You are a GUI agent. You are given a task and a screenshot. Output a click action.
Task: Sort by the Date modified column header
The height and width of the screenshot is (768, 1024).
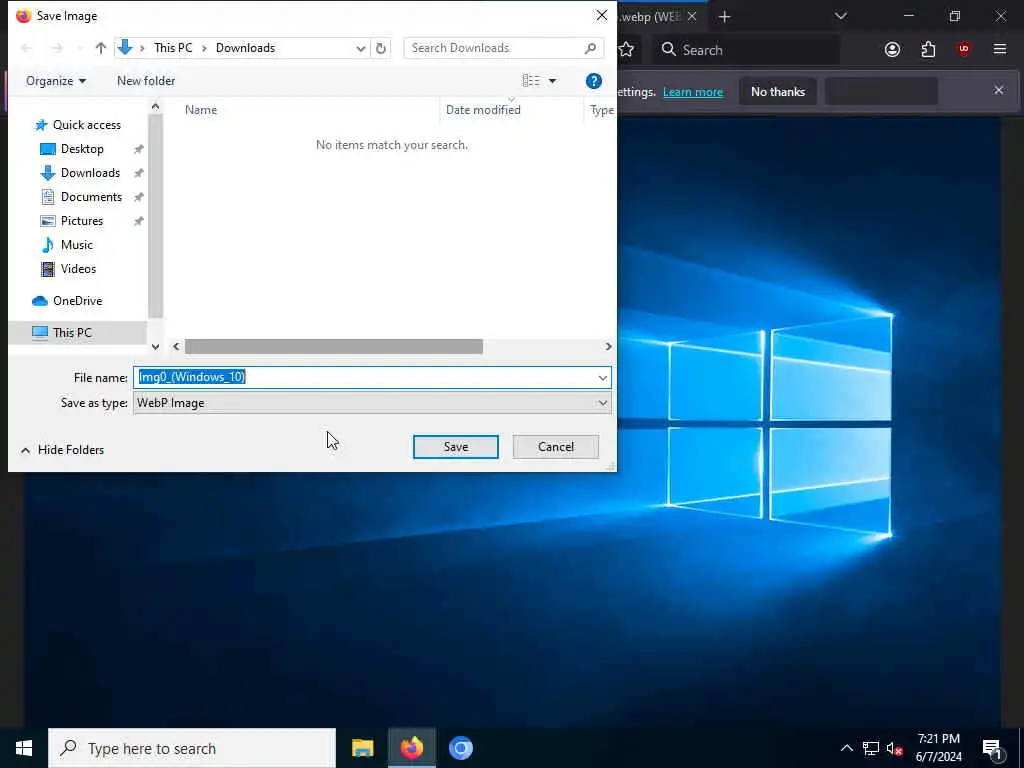pyautogui.click(x=483, y=110)
